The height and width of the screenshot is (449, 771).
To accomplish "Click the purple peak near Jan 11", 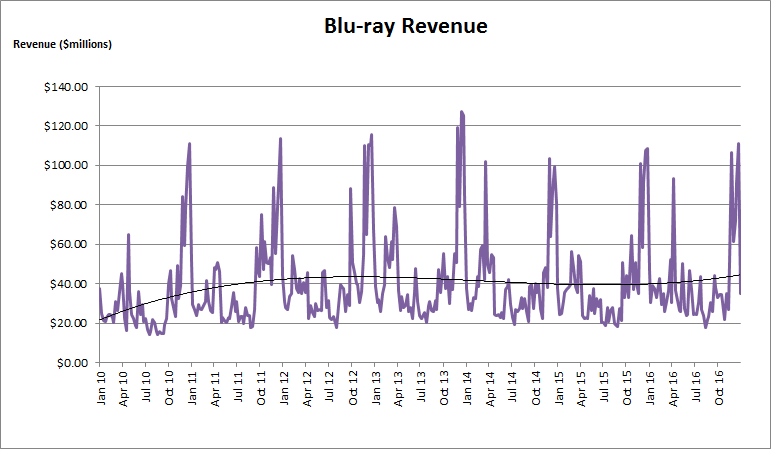I will [x=189, y=144].
